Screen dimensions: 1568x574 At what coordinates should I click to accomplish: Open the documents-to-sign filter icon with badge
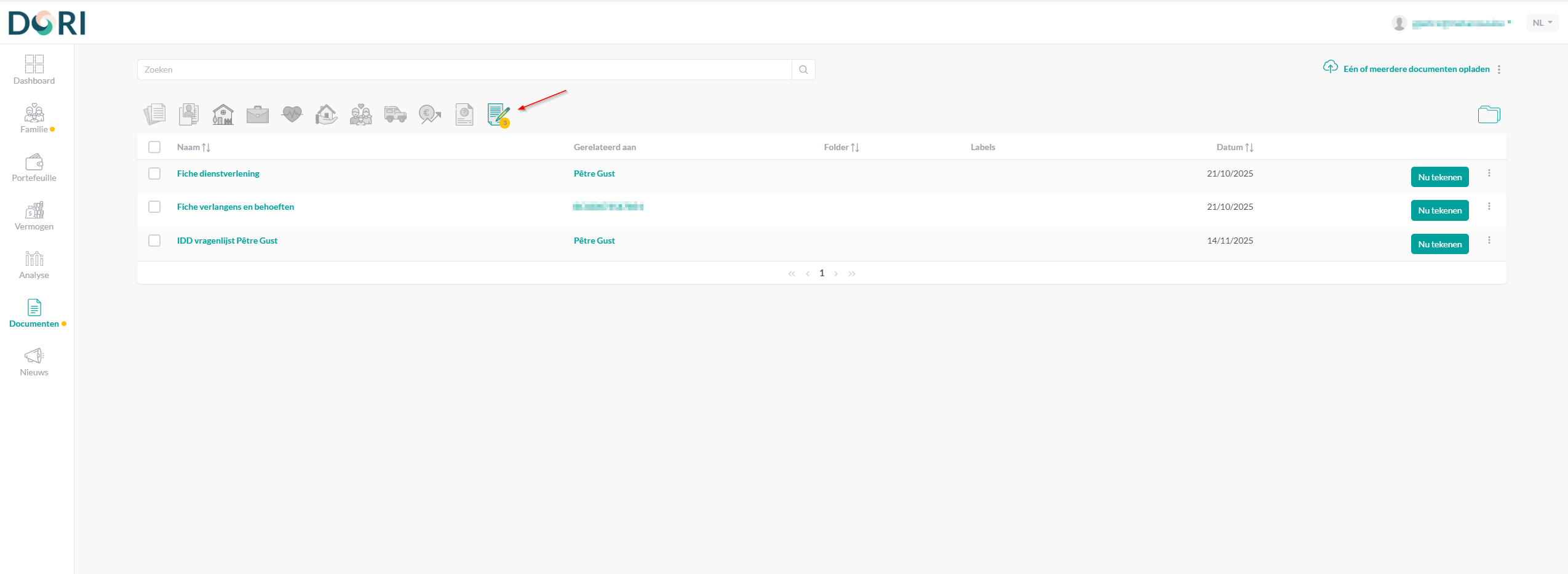pyautogui.click(x=498, y=114)
